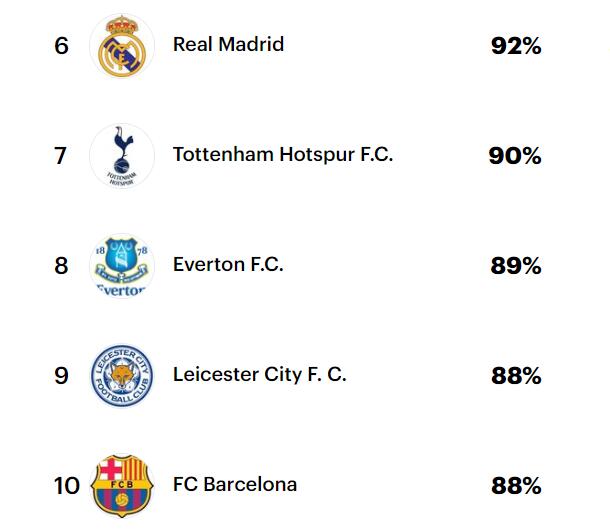Select rank number 10
Image resolution: width=610 pixels, height=532 pixels.
pyautogui.click(x=67, y=486)
